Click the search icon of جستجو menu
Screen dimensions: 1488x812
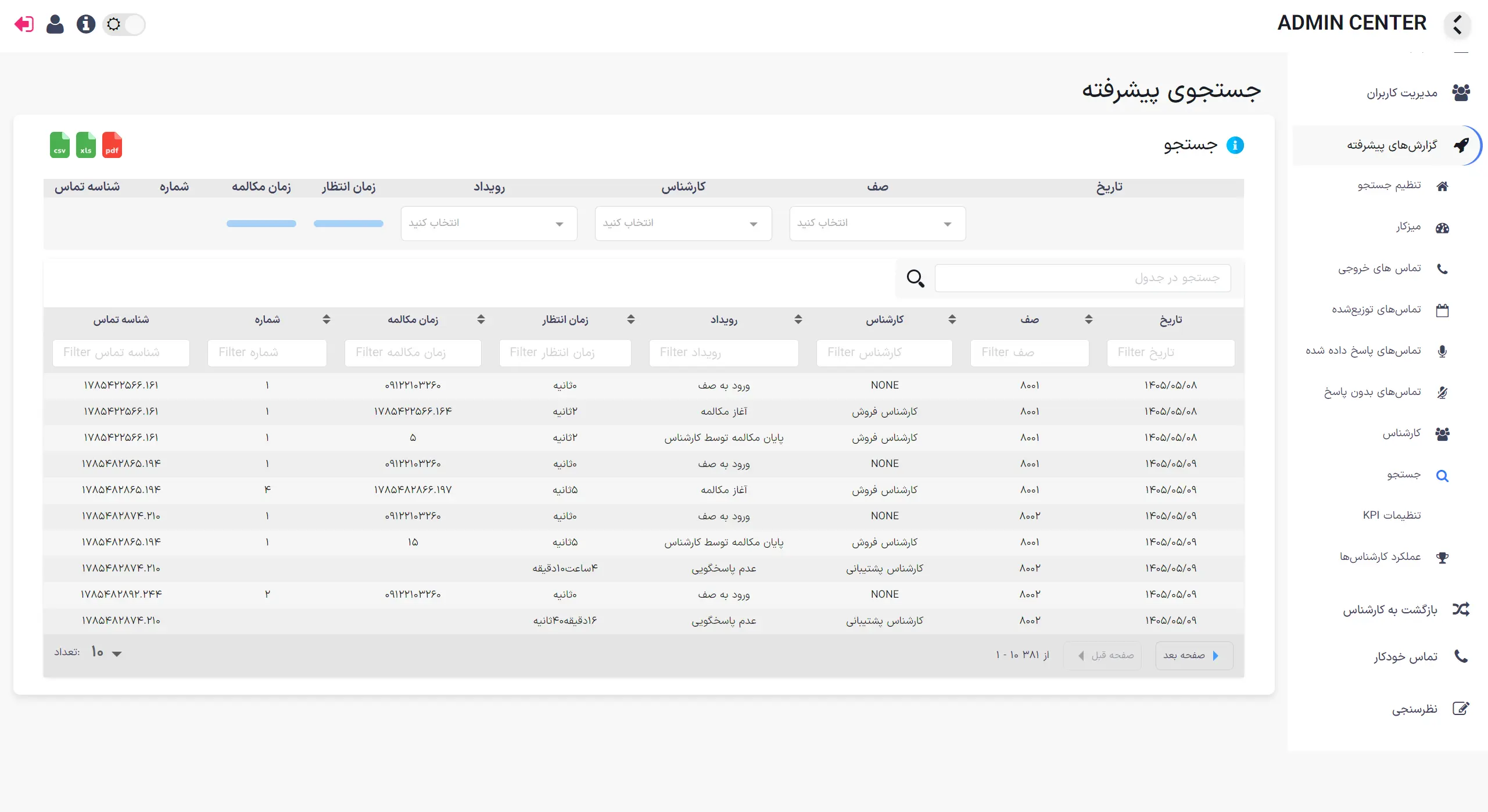(1442, 476)
